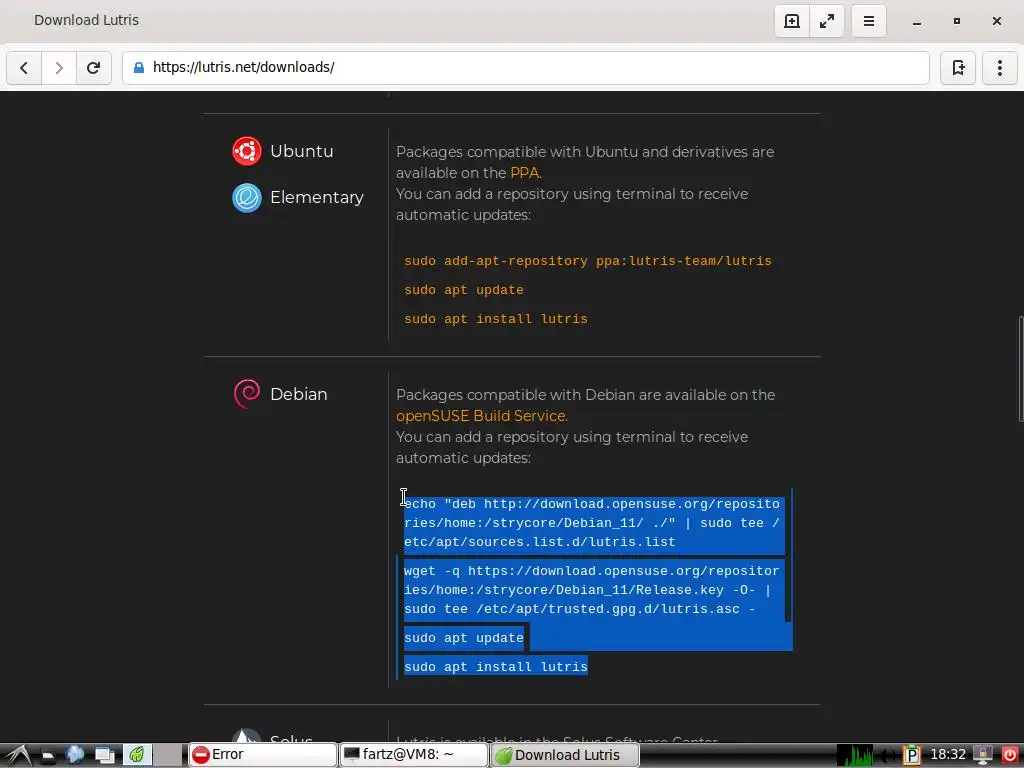Viewport: 1024px width, 768px height.
Task: Bookmark this page with the bookmark icon
Action: (958, 68)
